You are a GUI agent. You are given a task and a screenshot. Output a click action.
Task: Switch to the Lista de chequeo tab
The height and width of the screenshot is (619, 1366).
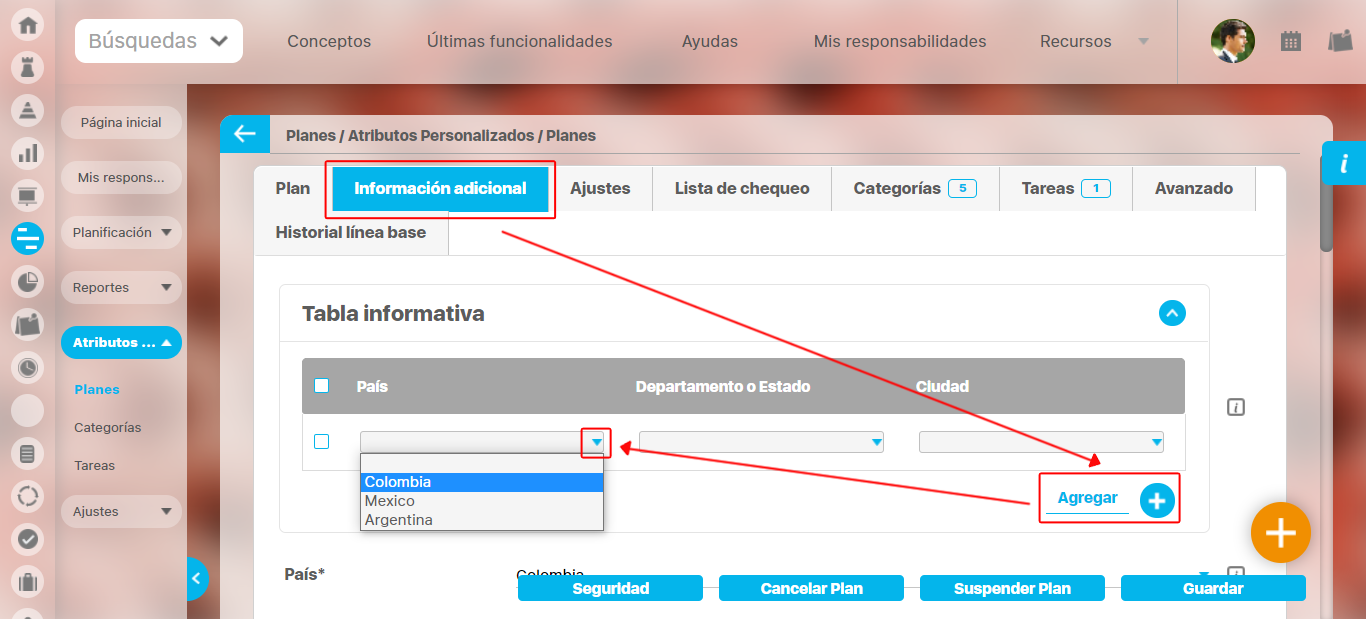pyautogui.click(x=741, y=188)
